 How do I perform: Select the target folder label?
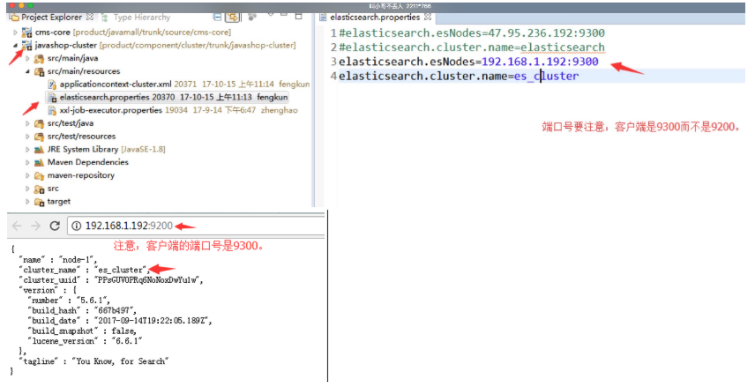(59, 201)
